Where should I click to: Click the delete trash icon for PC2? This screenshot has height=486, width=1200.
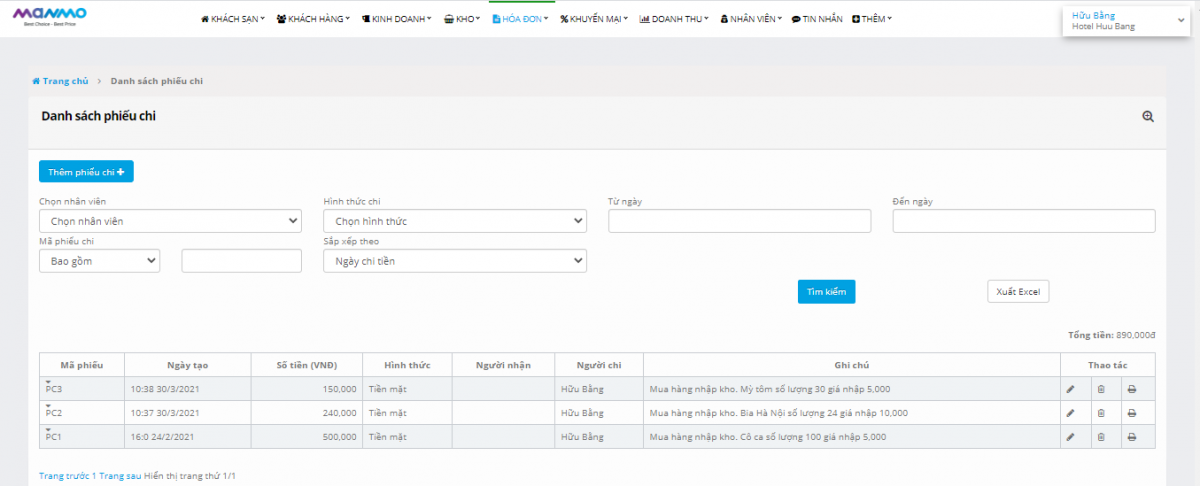(x=1101, y=413)
